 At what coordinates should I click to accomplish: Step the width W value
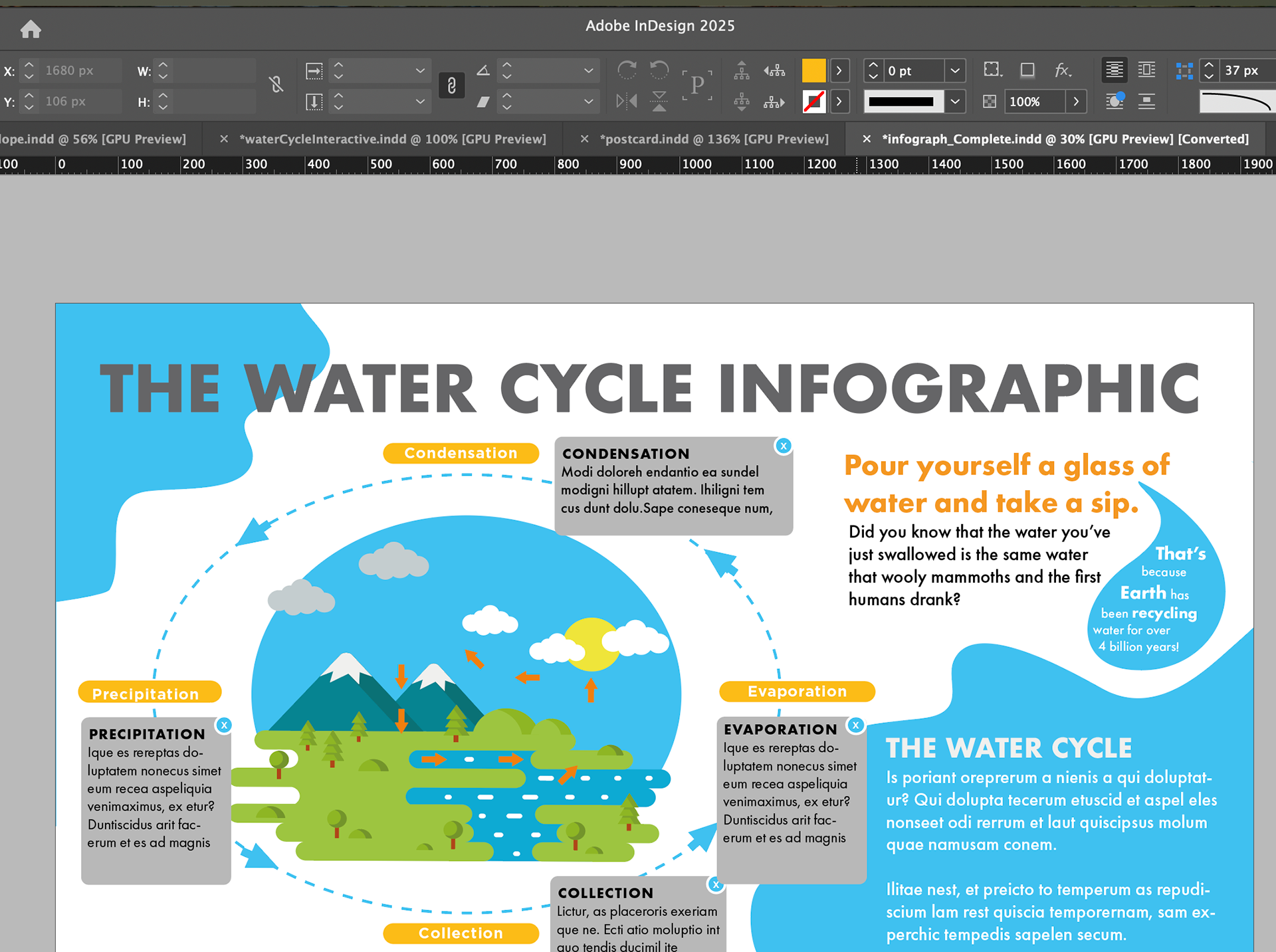point(163,70)
